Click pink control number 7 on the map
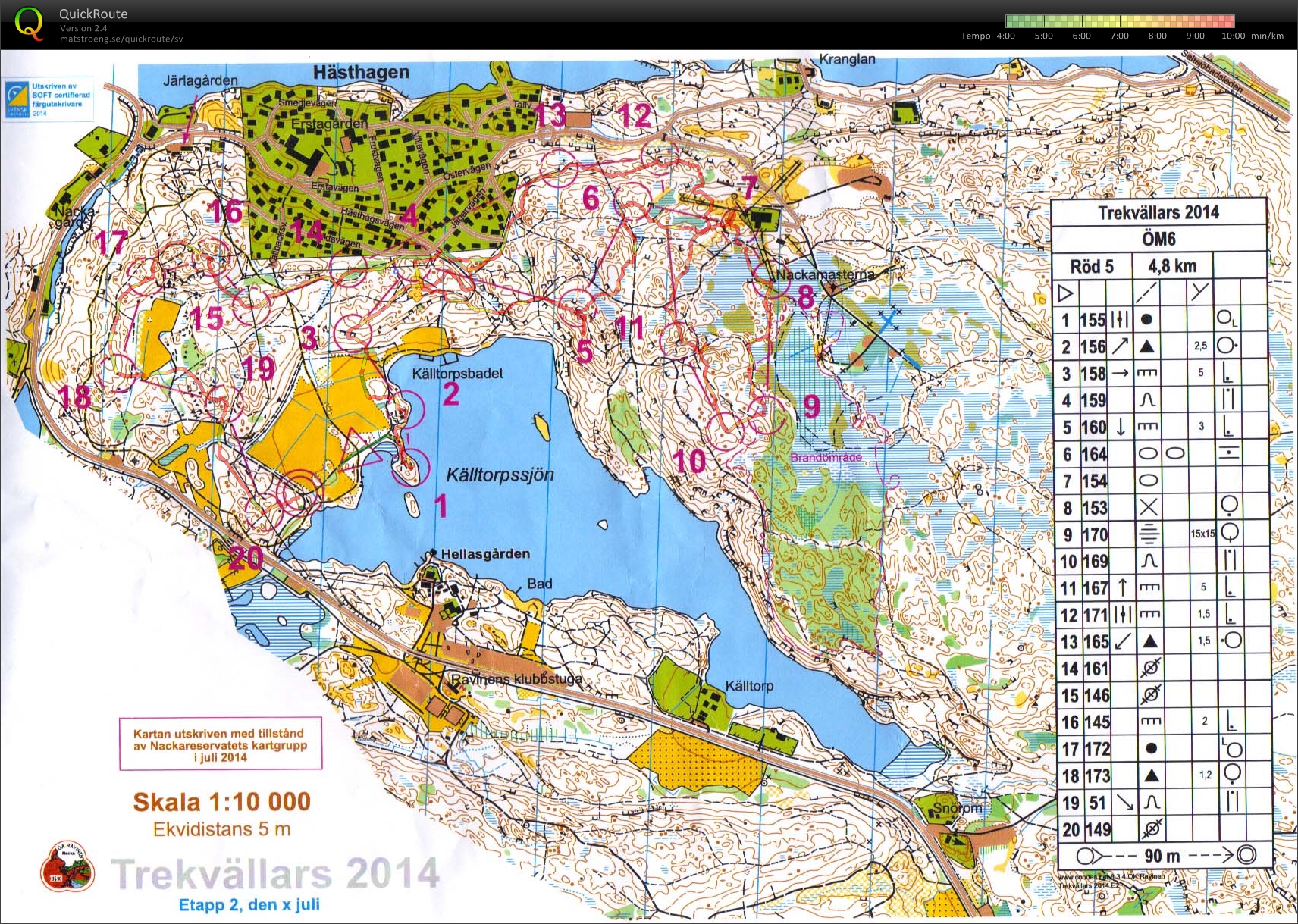The image size is (1298, 924). click(750, 186)
